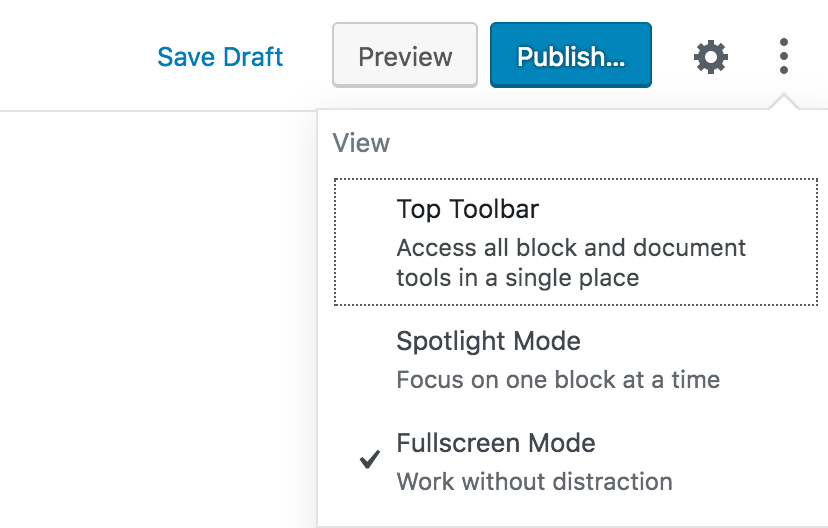This screenshot has height=528, width=828.
Task: Select the 'Access all block and document tools' description
Action: pyautogui.click(x=571, y=262)
